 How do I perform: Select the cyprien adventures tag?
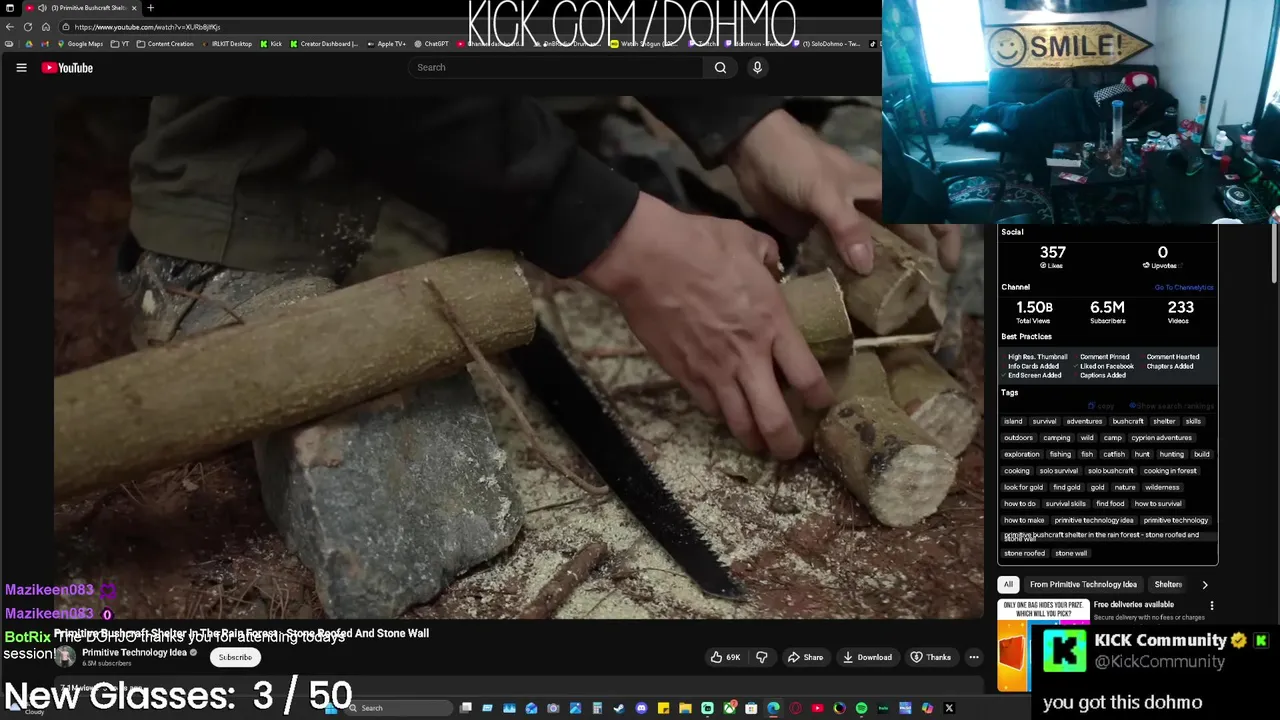point(1162,438)
